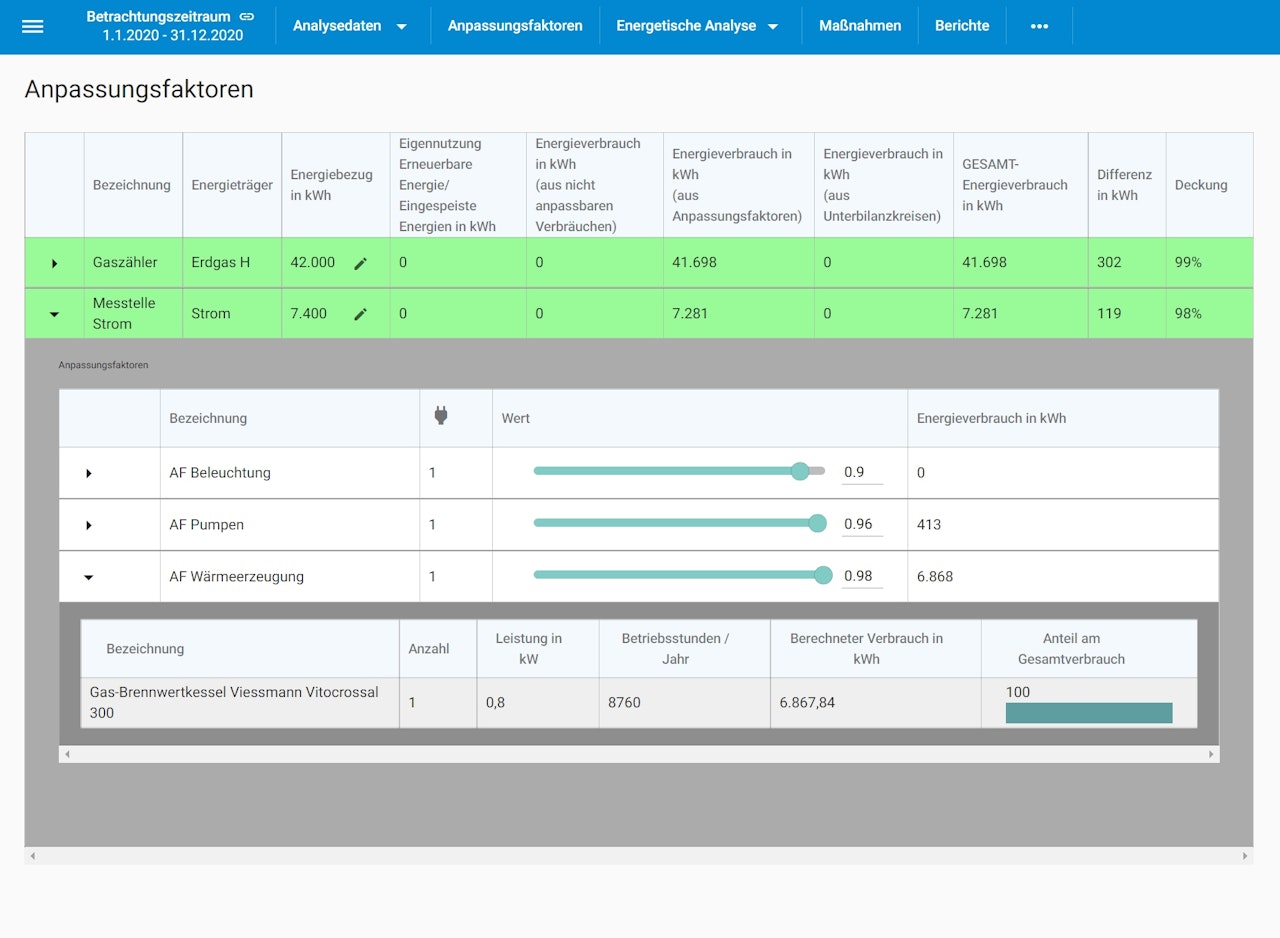
Task: Expand the AF Beleuchtung row
Action: coord(88,473)
